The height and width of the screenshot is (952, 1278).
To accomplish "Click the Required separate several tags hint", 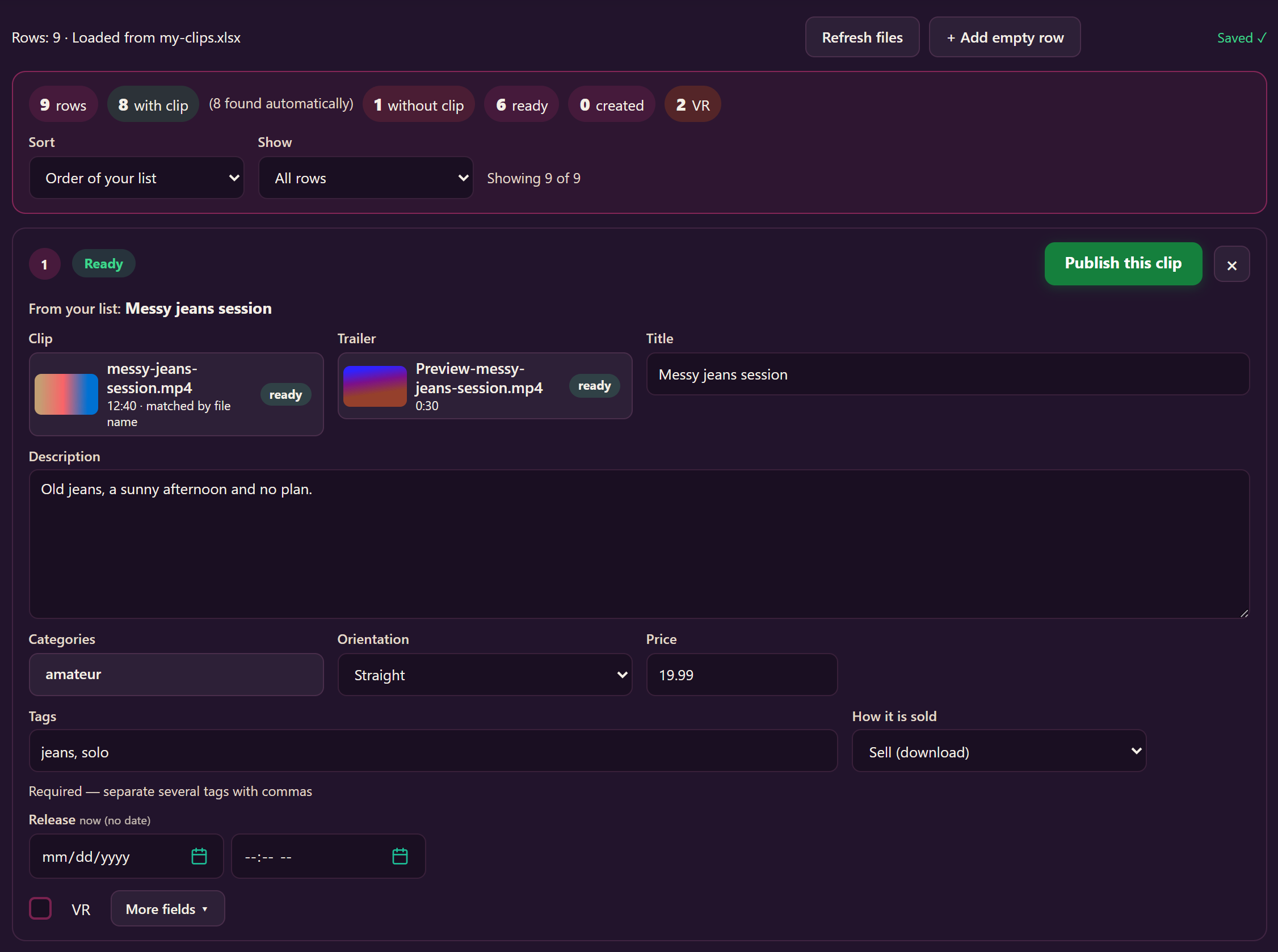I will pyautogui.click(x=170, y=791).
